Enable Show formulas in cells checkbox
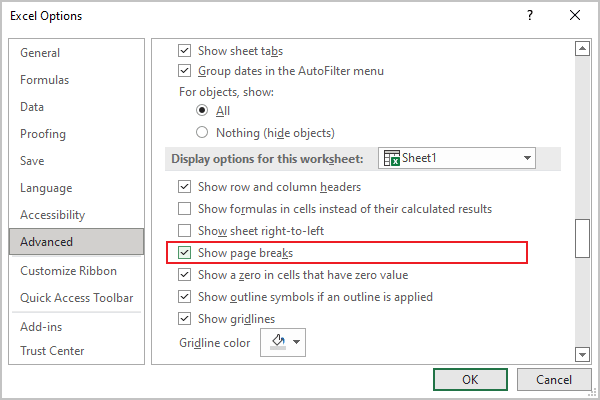This screenshot has width=600, height=400. [x=184, y=209]
